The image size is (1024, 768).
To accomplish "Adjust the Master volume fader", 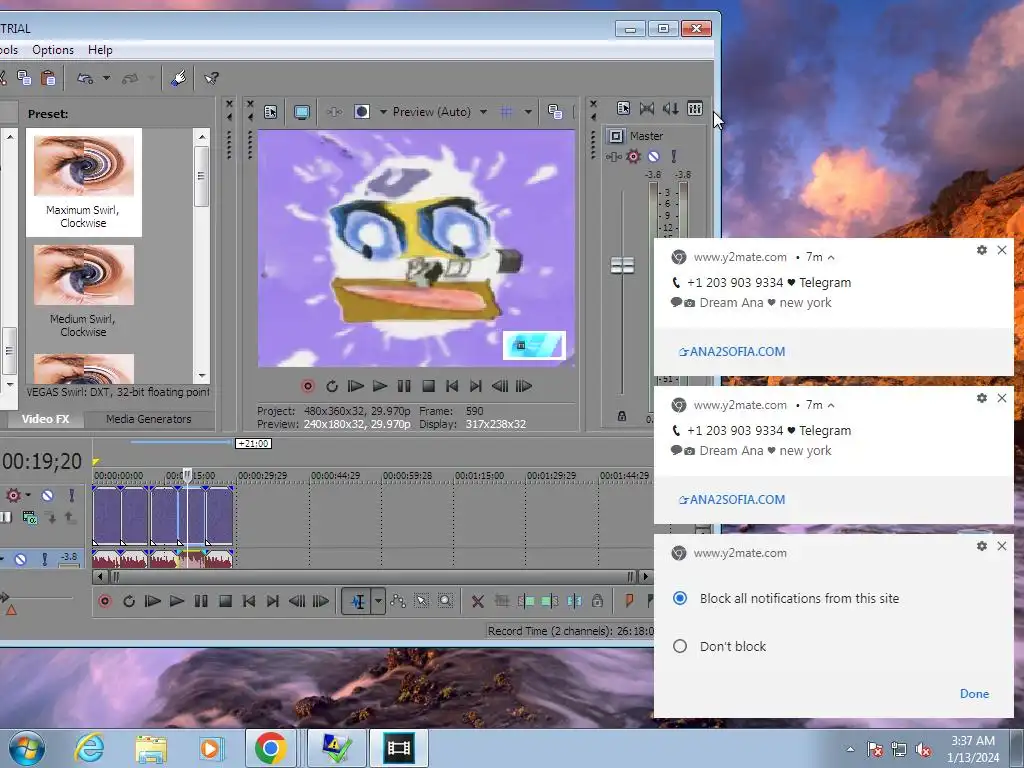I will point(622,265).
